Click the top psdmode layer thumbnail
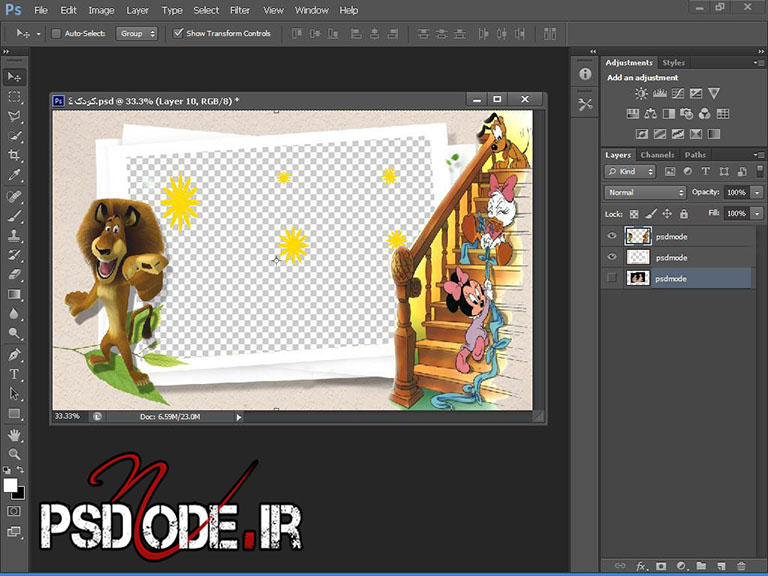Screen dimensions: 768x576 [638, 236]
